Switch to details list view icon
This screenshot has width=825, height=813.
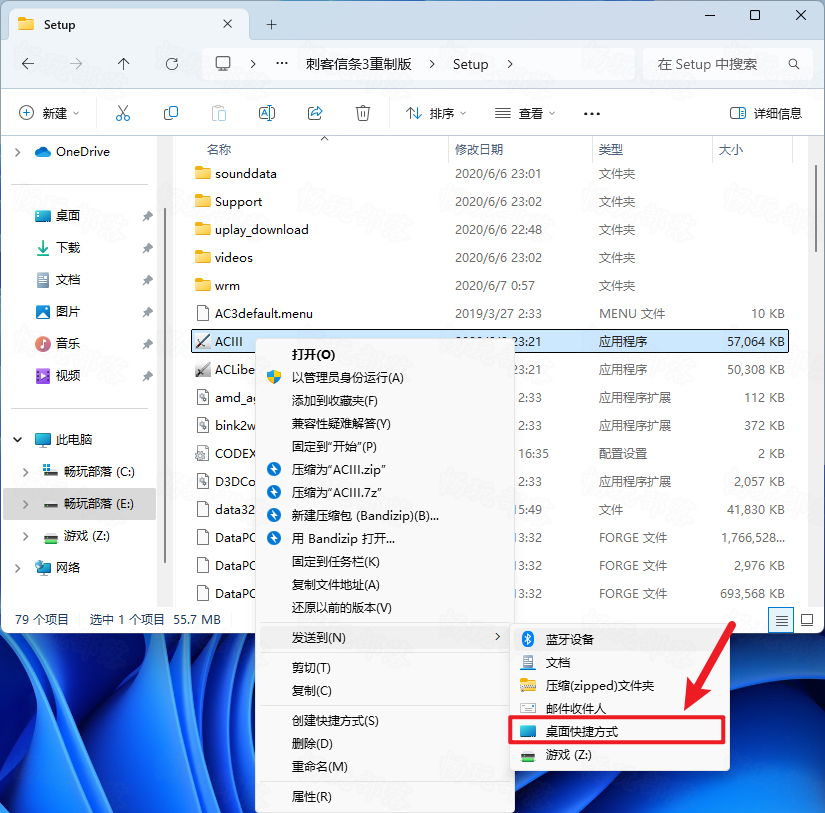click(x=781, y=620)
